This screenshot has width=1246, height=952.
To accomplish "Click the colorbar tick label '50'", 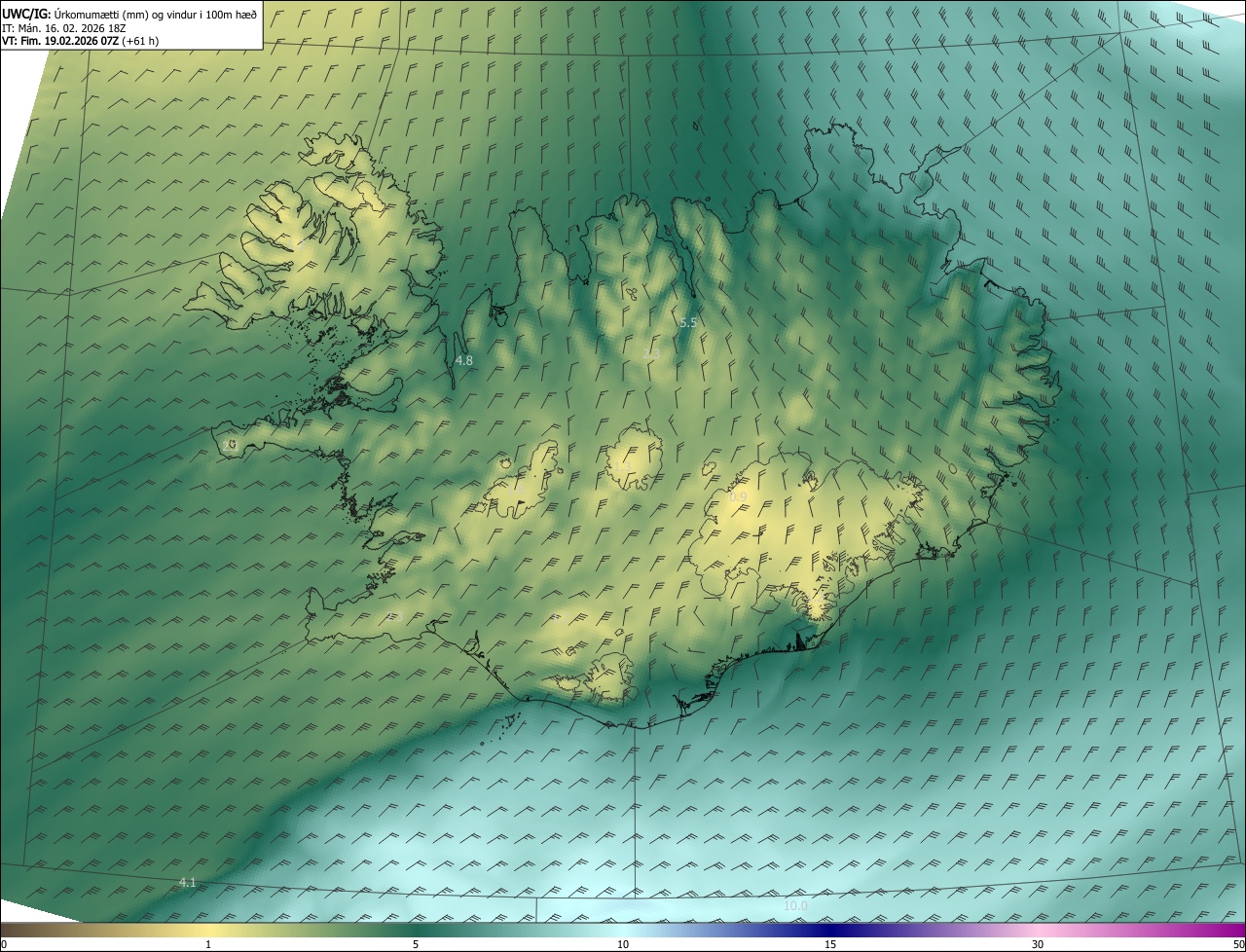I will 1238,944.
